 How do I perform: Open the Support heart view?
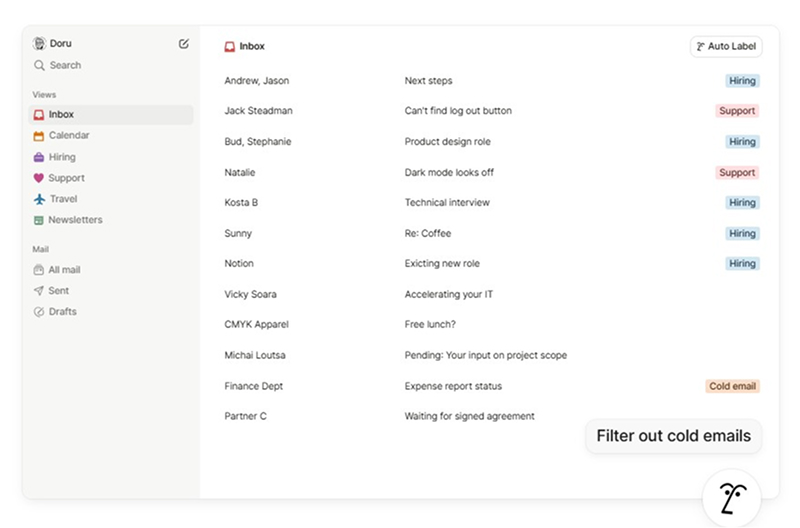pos(66,178)
